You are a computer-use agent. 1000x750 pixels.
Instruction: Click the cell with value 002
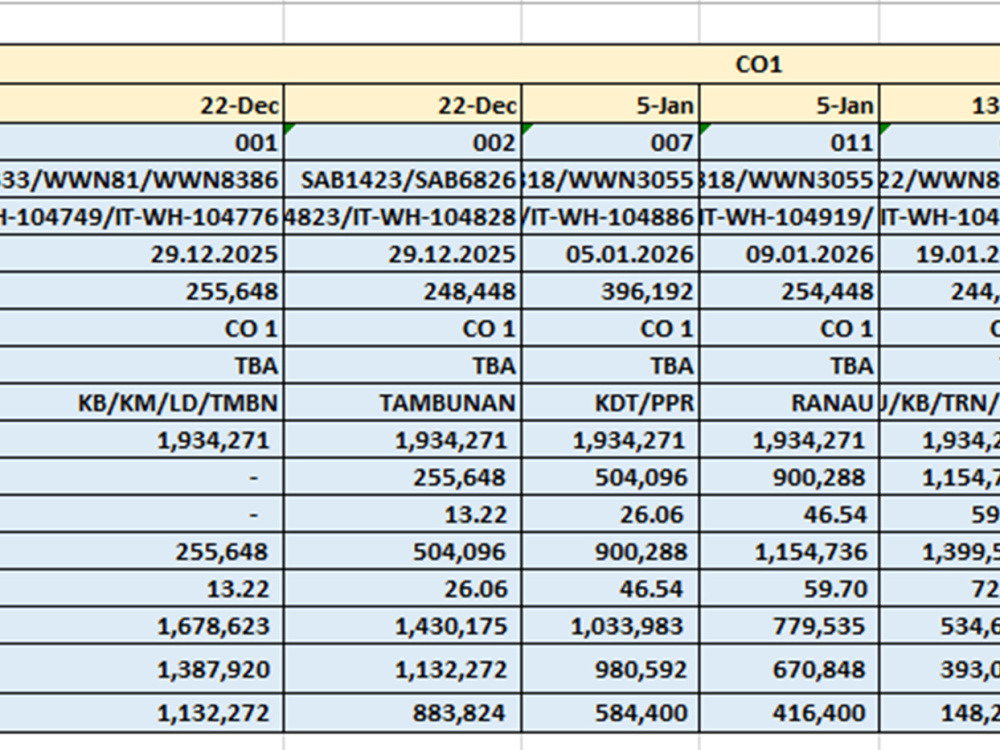coord(402,142)
